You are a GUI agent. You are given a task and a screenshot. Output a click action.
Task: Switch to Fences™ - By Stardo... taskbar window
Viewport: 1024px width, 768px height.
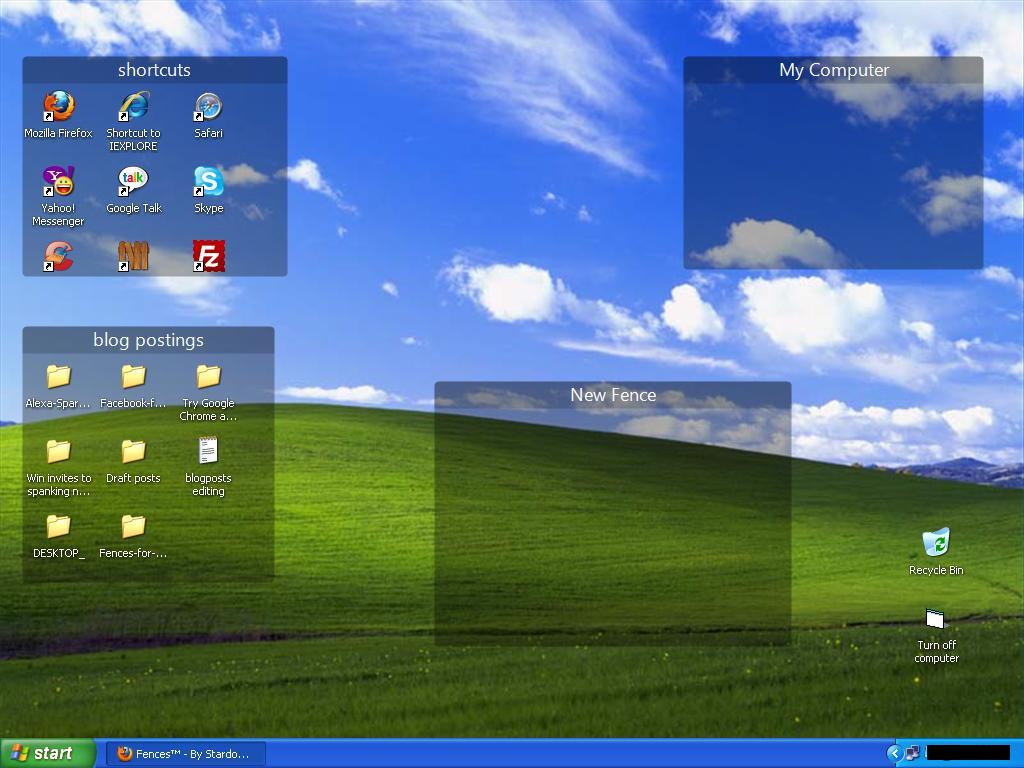click(x=186, y=754)
